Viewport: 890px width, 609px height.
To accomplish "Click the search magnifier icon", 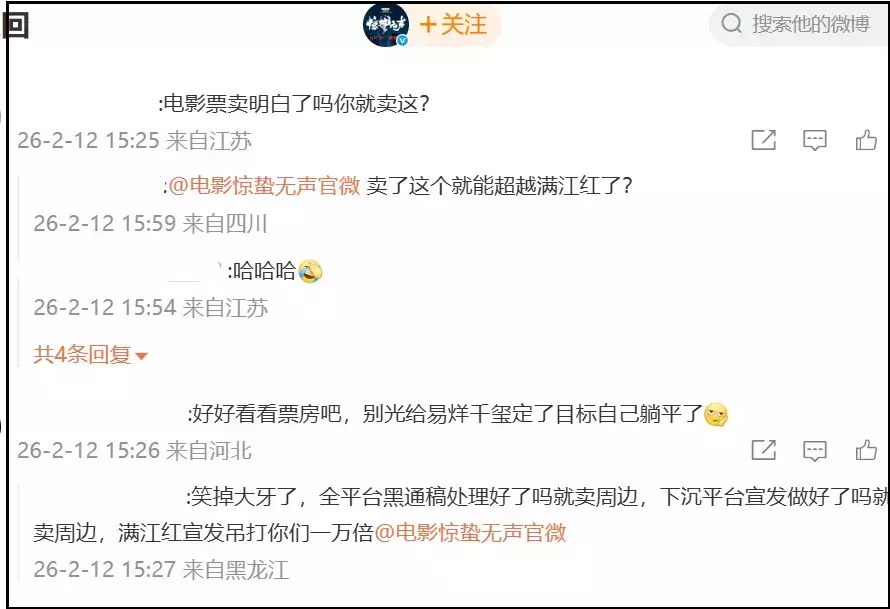I will click(732, 24).
